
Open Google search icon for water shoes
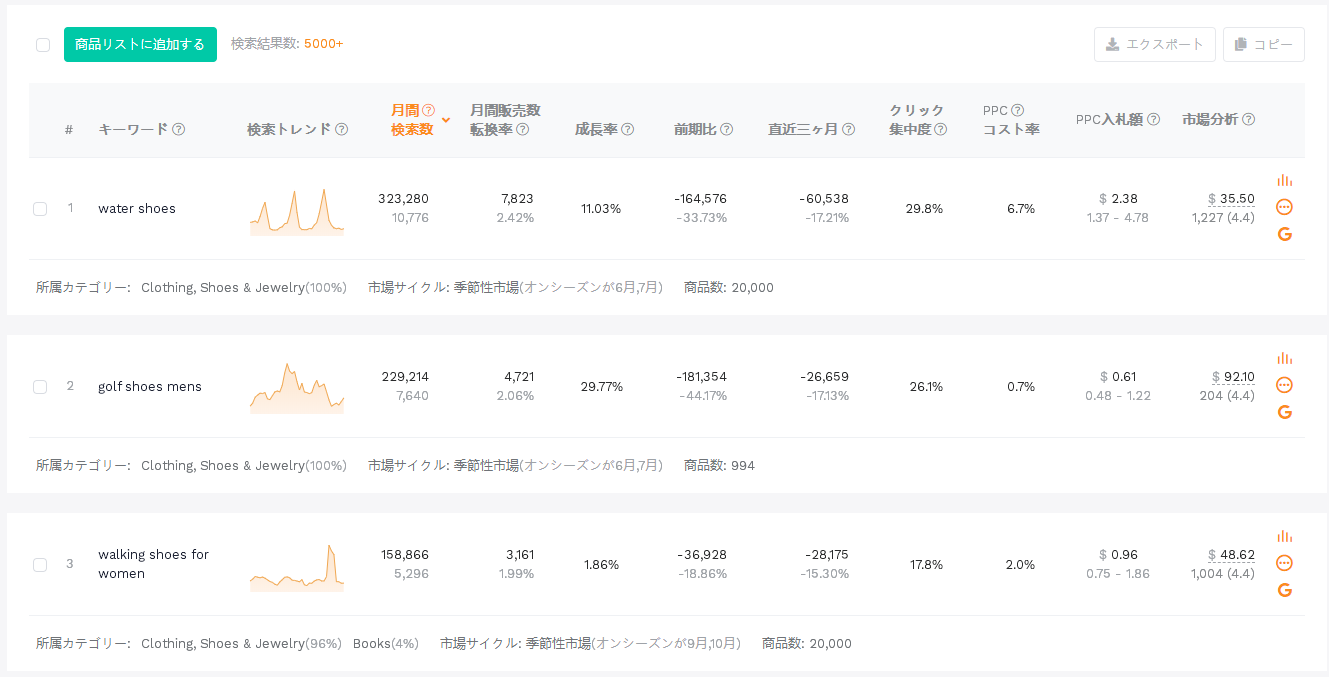click(1285, 234)
